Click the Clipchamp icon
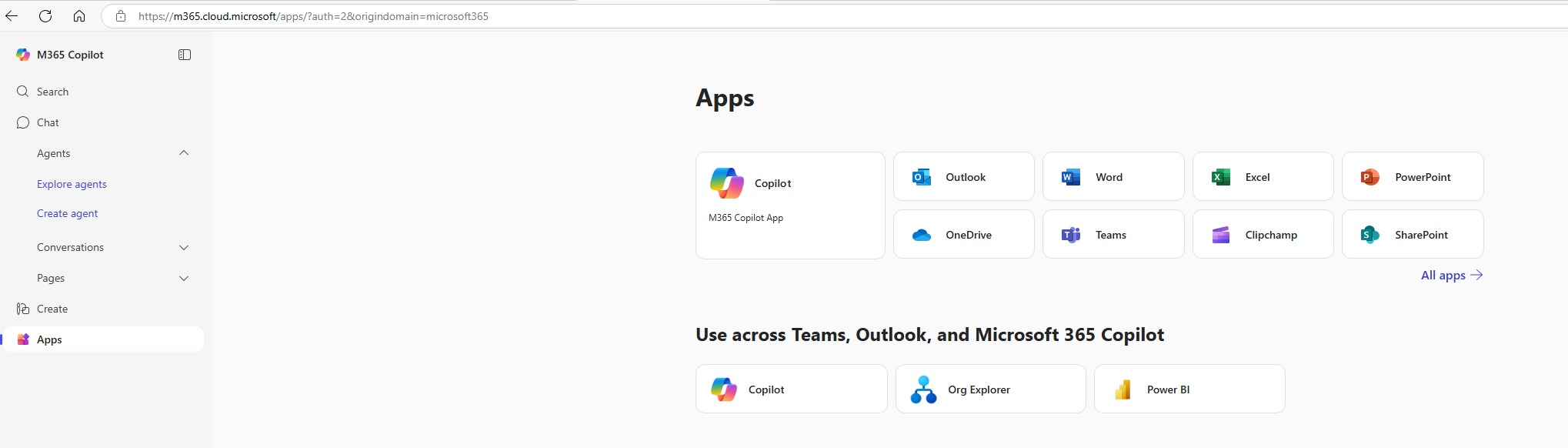Image resolution: width=1568 pixels, height=448 pixels. (1221, 235)
